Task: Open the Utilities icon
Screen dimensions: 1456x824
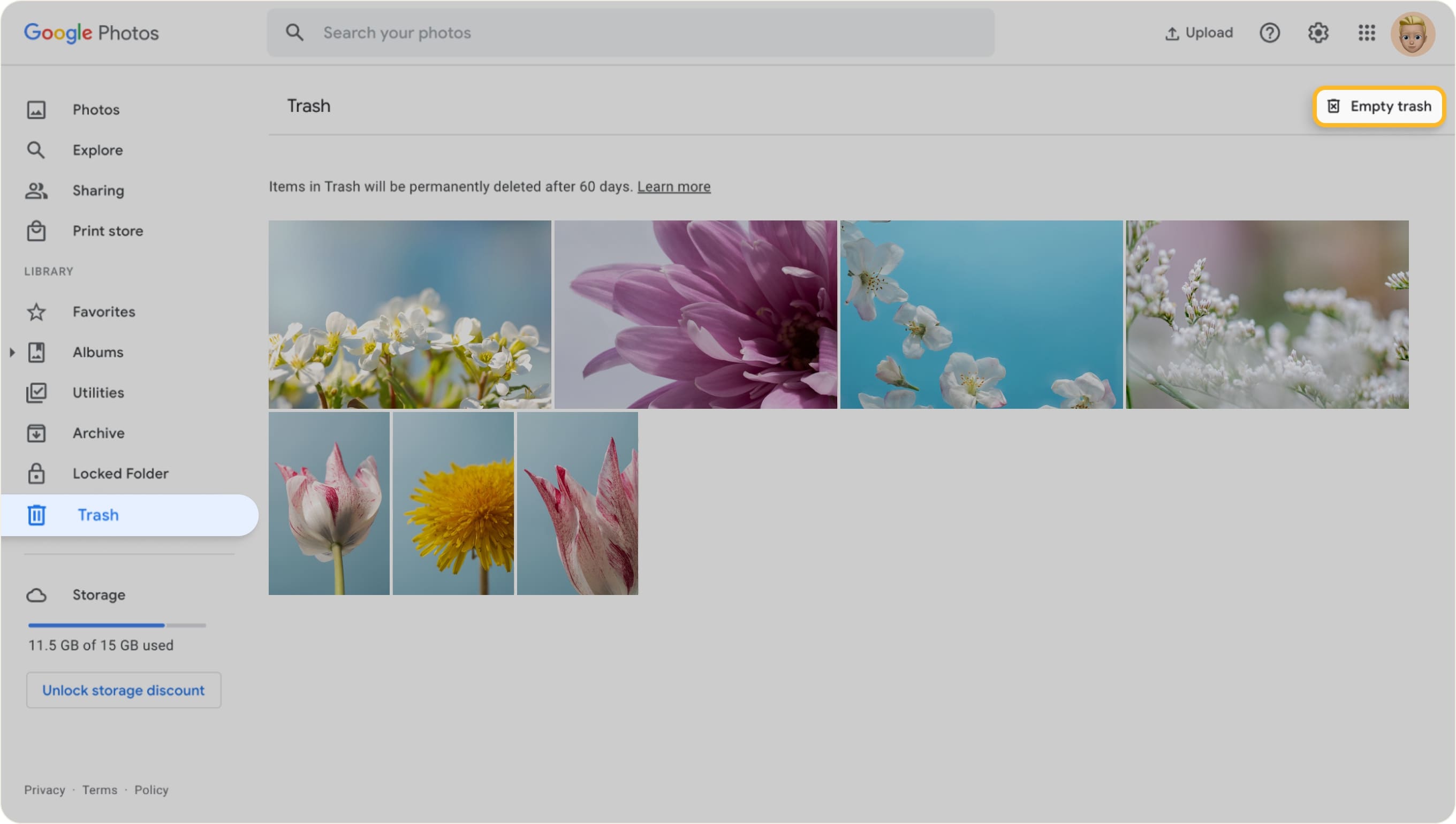Action: (x=36, y=392)
